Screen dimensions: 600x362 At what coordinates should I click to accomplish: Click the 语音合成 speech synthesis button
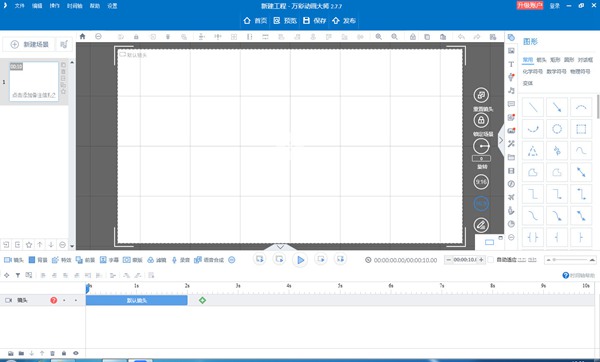pos(209,260)
